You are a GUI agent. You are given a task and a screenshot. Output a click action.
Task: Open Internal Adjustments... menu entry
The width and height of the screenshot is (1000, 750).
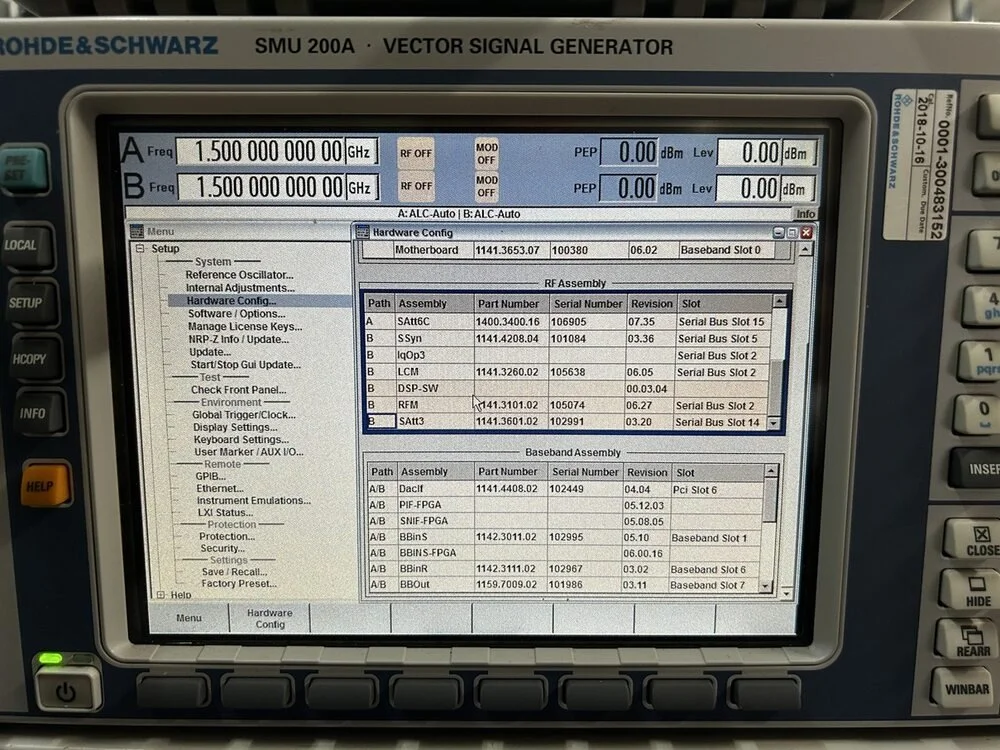240,288
